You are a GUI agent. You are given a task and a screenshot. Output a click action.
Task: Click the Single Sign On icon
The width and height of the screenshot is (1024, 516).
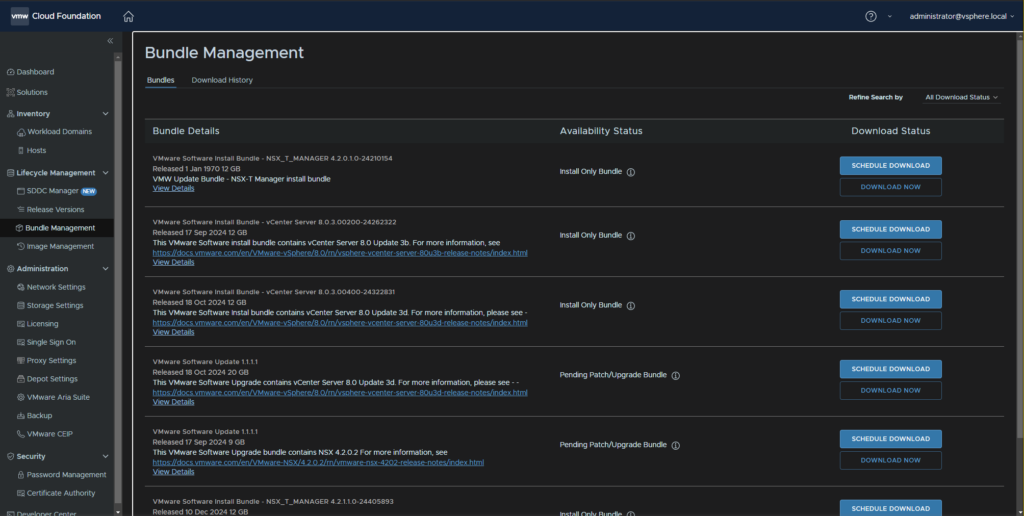(22, 342)
